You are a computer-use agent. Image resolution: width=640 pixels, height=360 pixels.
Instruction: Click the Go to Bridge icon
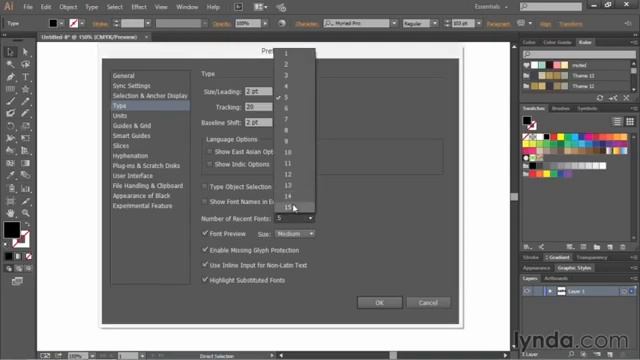click(x=238, y=7)
